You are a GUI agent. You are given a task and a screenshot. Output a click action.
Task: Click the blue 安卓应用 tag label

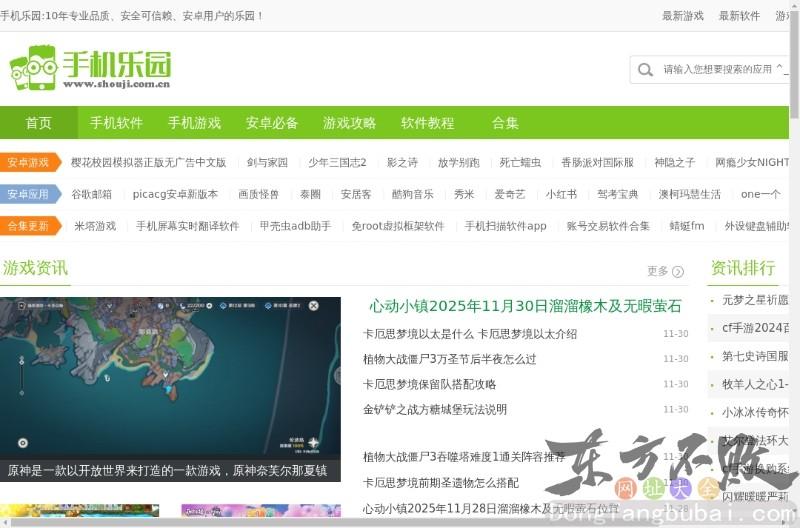(30, 194)
